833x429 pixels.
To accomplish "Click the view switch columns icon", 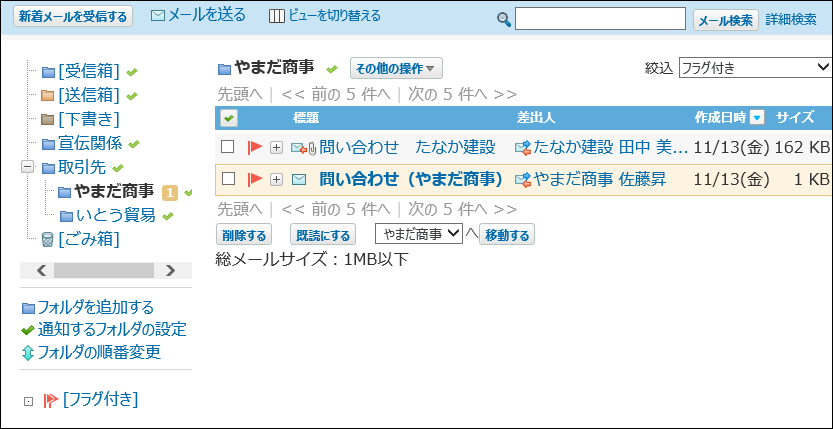I will click(x=277, y=16).
